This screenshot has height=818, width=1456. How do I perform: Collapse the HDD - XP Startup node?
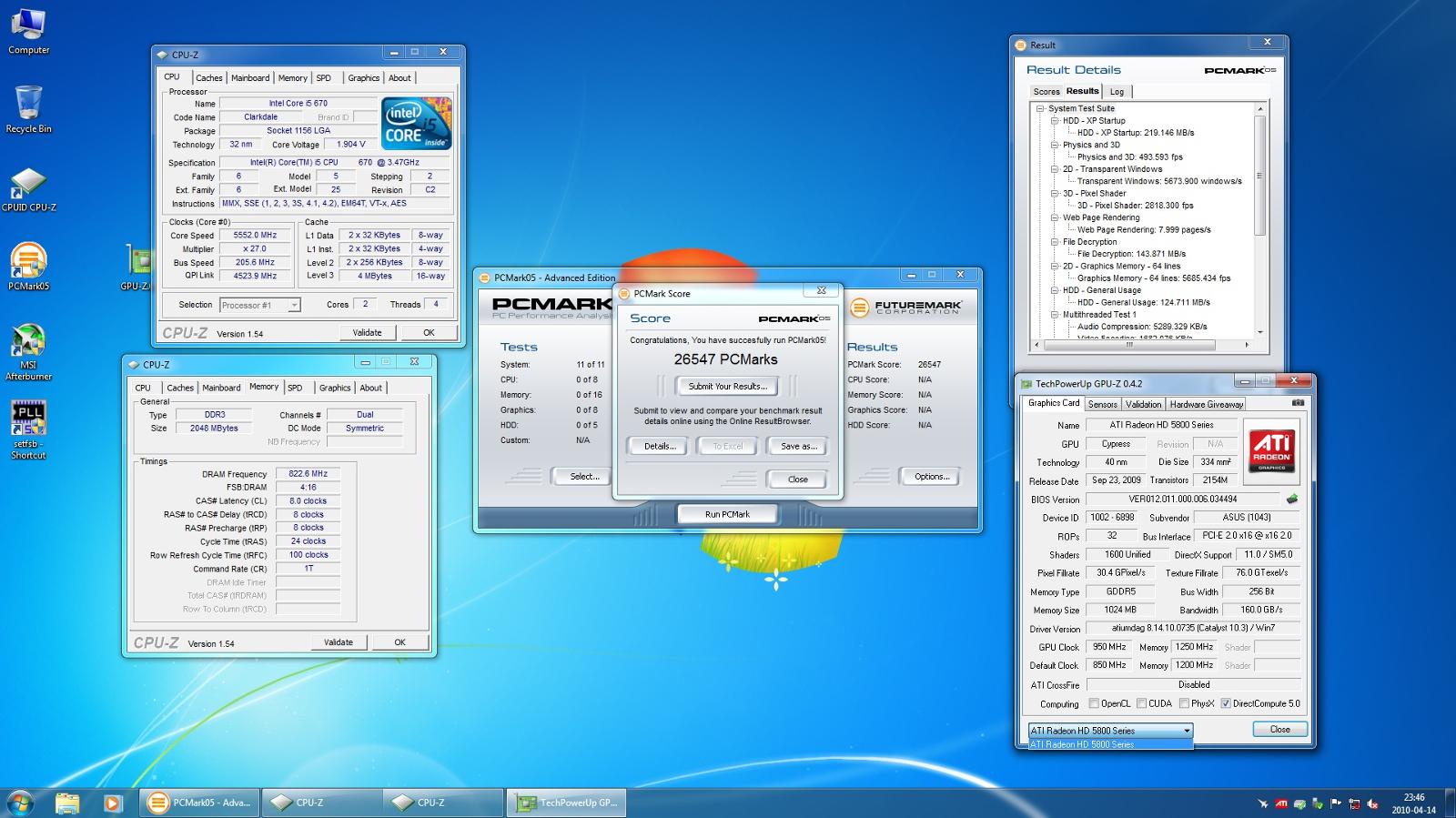(1055, 120)
